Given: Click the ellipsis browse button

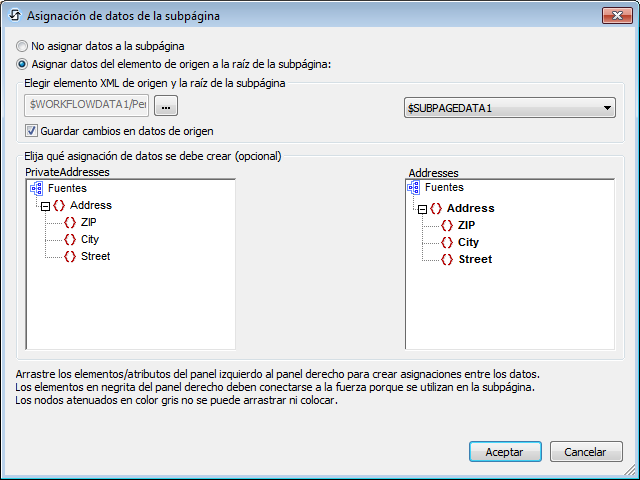Looking at the screenshot, I should click(165, 106).
